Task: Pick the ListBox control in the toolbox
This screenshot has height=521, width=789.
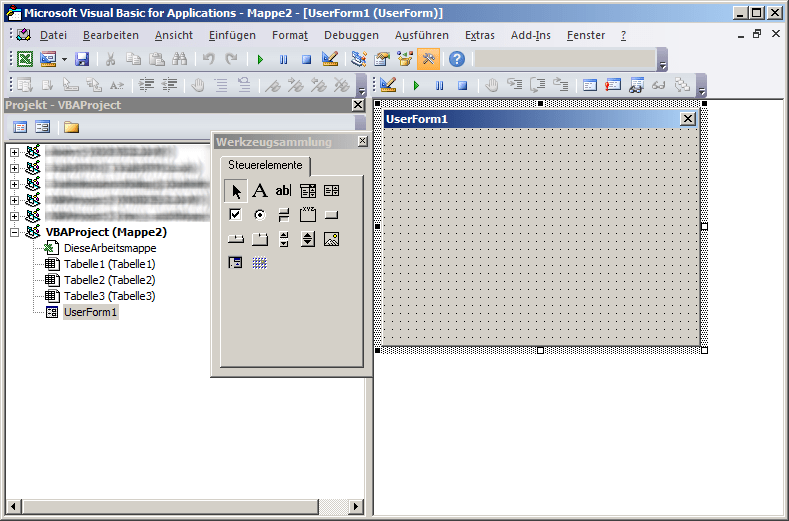Action: pos(332,191)
